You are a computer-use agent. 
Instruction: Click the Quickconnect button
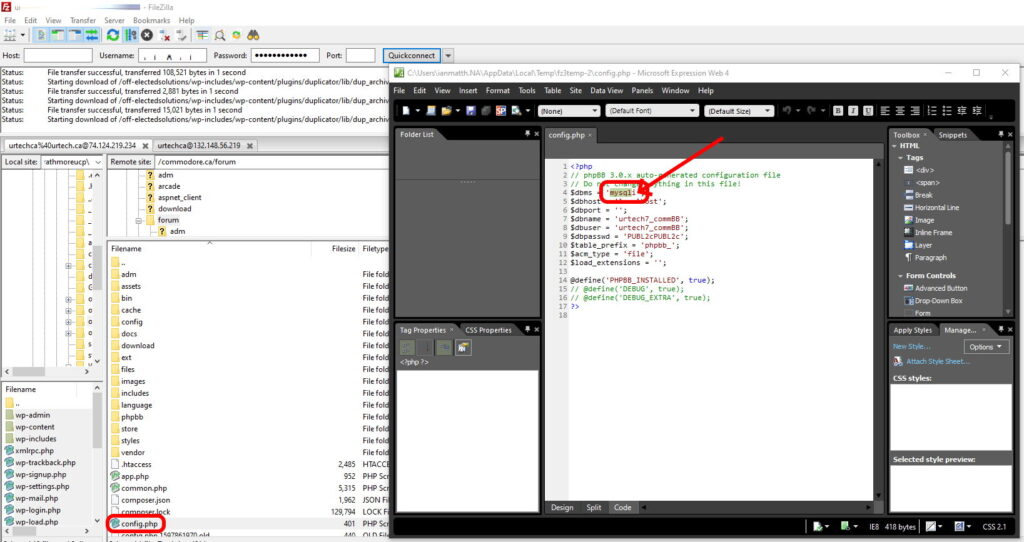(410, 56)
